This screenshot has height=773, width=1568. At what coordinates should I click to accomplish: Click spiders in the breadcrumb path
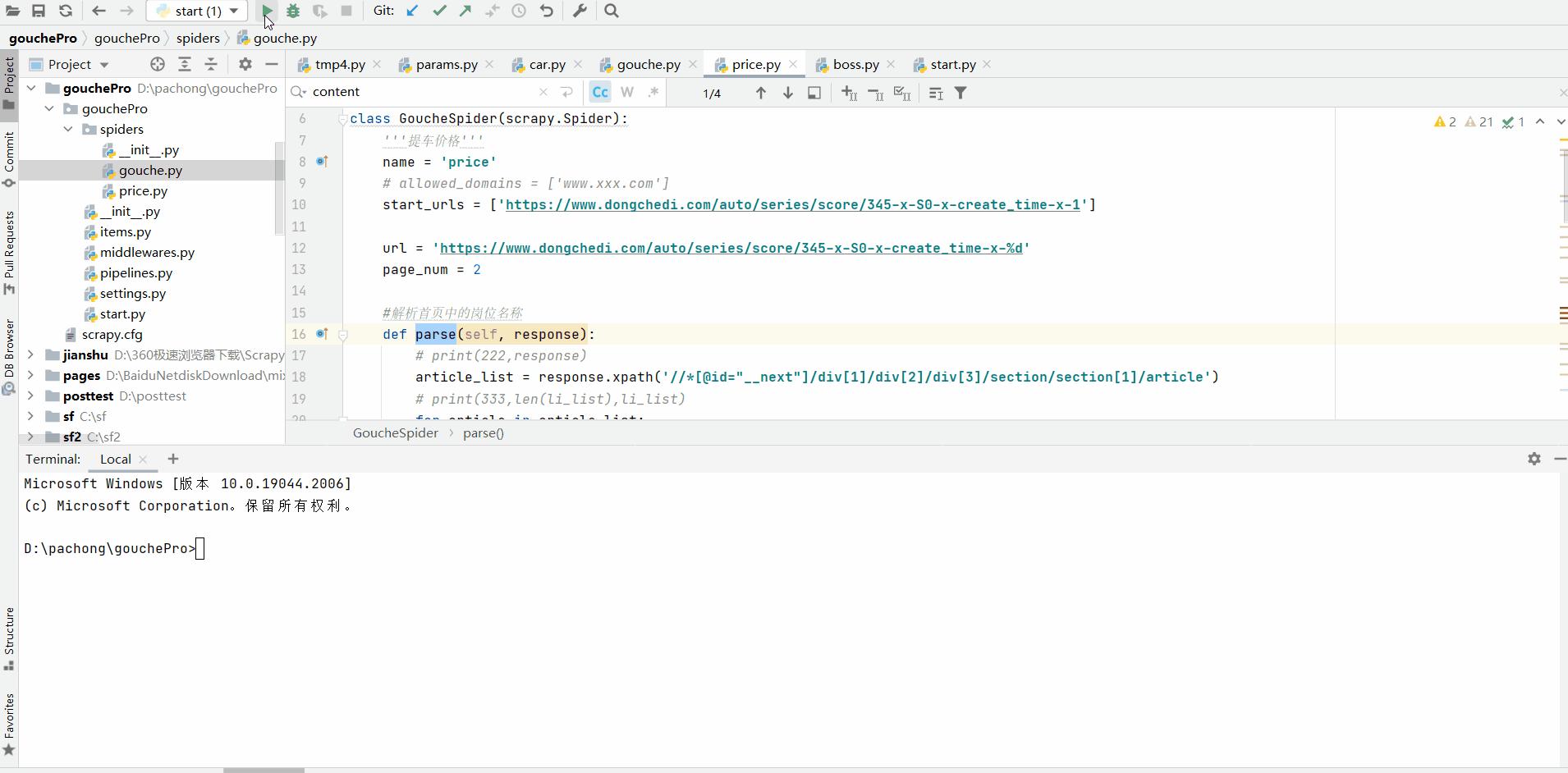[x=198, y=38]
